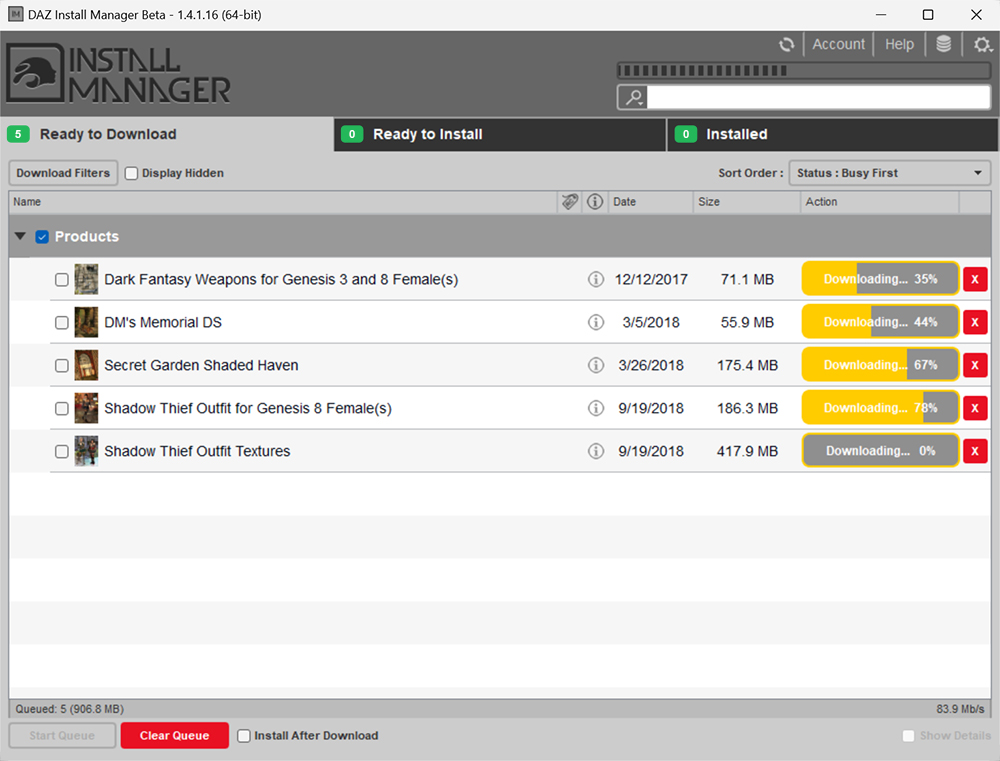Toggle the Display Hidden checkbox
Screen dimensions: 1000x761
131,173
